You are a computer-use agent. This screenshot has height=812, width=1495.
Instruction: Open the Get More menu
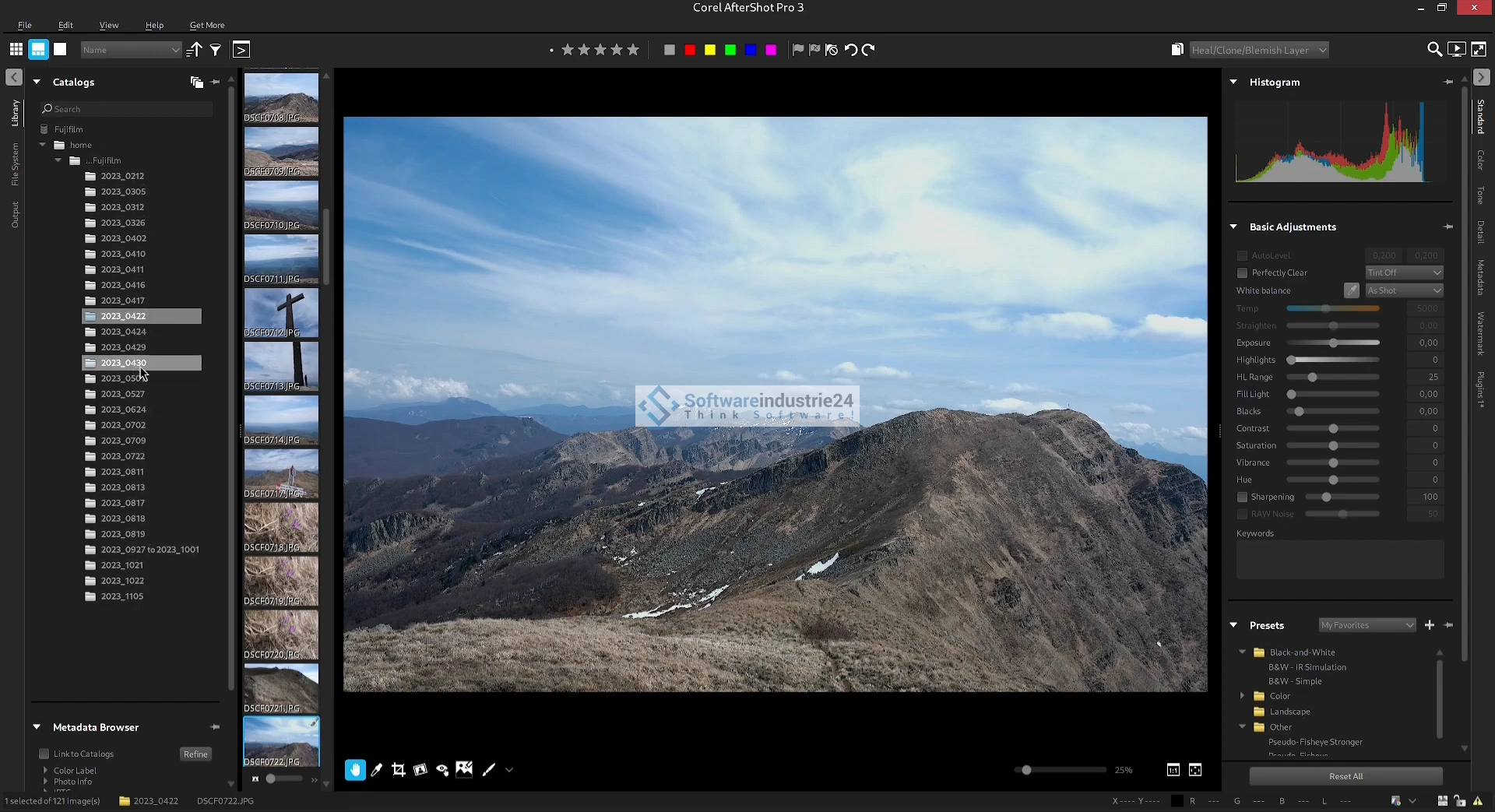[x=206, y=25]
